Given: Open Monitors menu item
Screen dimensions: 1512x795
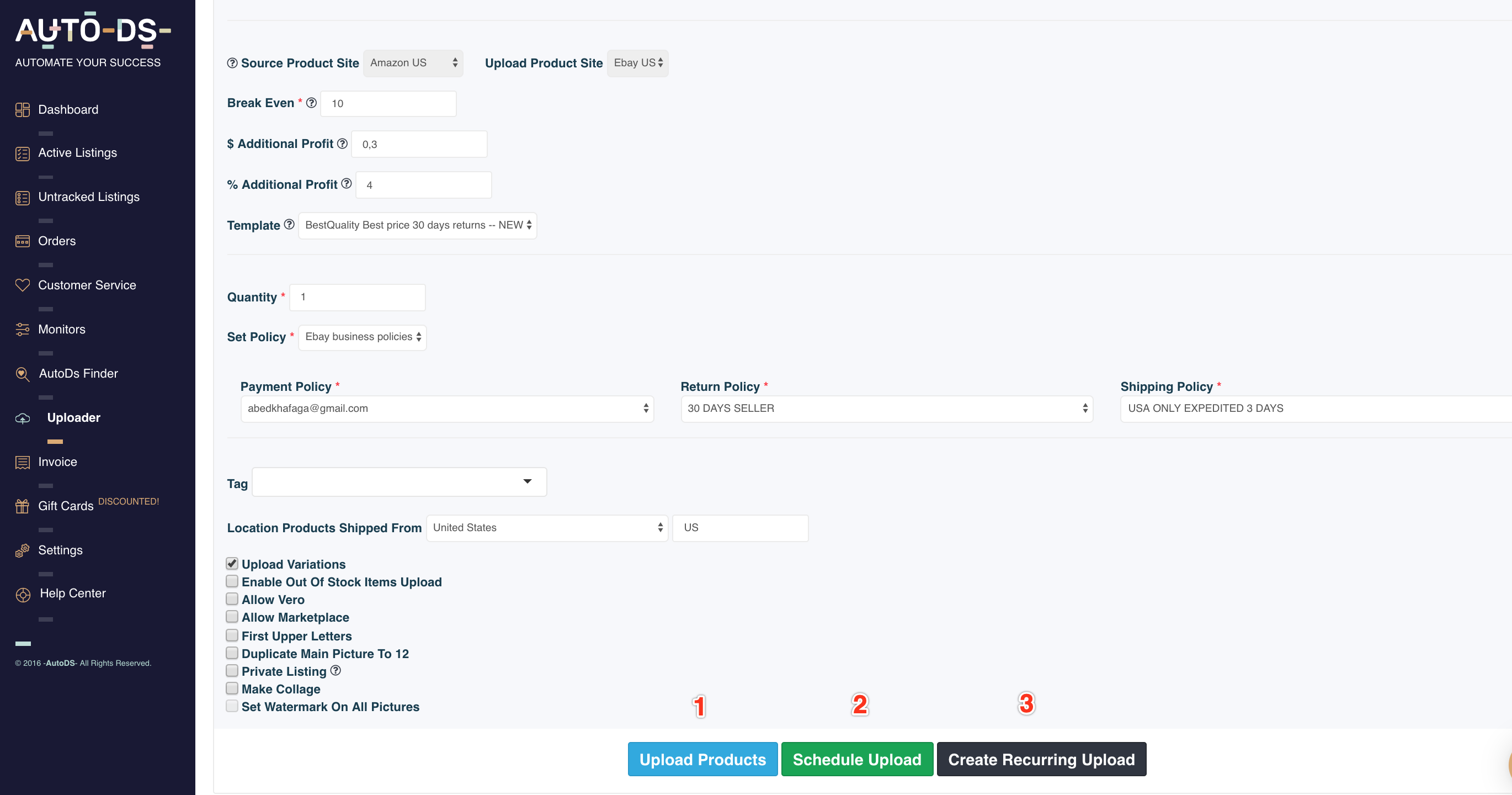Looking at the screenshot, I should pos(62,330).
